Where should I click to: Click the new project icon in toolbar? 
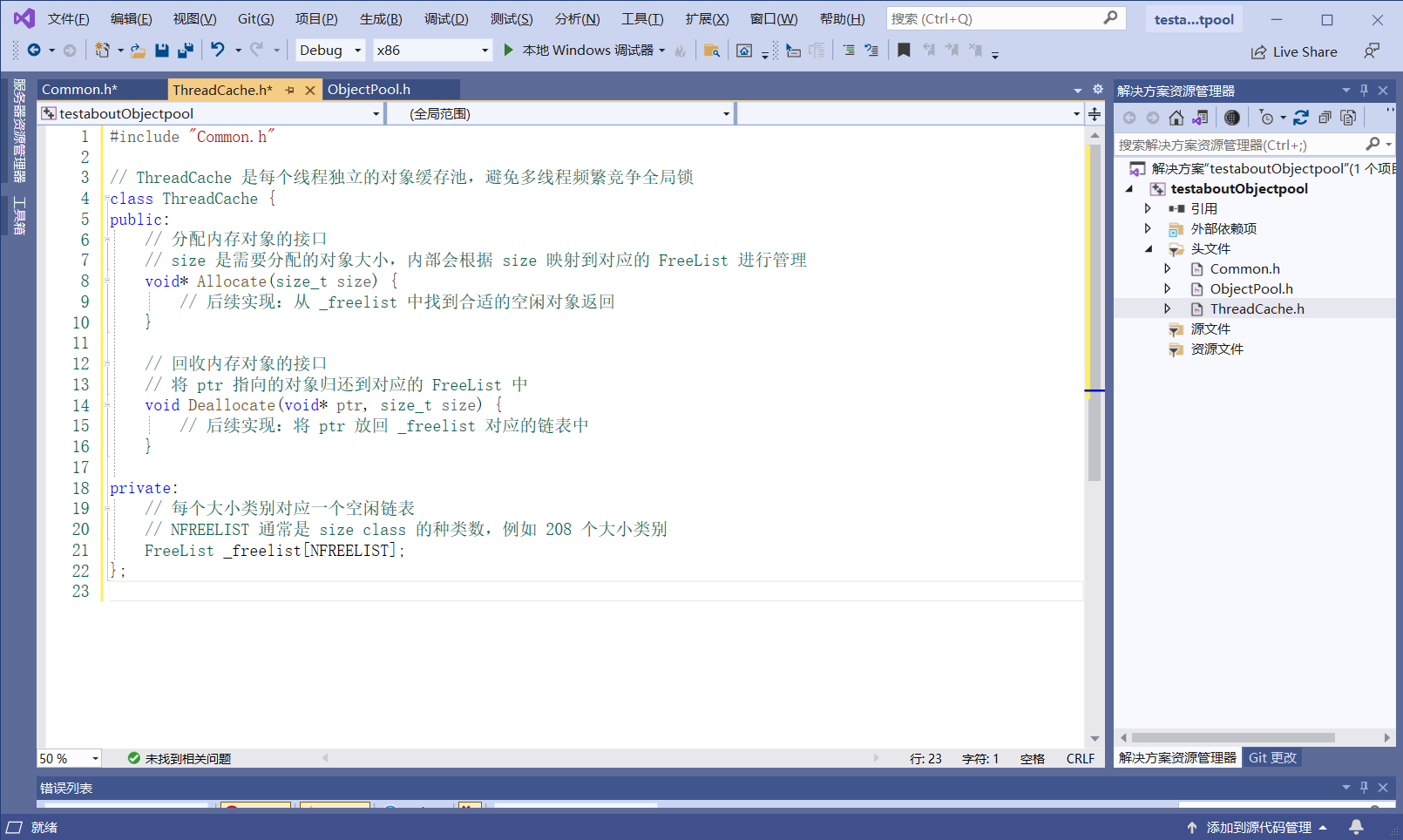point(102,51)
